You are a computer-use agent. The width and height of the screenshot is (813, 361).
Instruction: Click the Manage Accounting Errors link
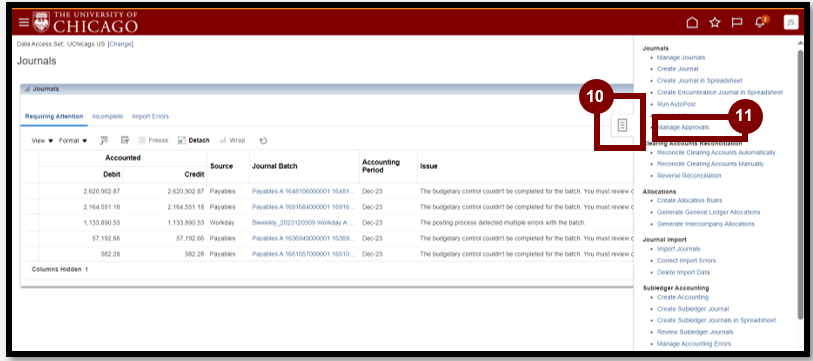[x=694, y=344]
